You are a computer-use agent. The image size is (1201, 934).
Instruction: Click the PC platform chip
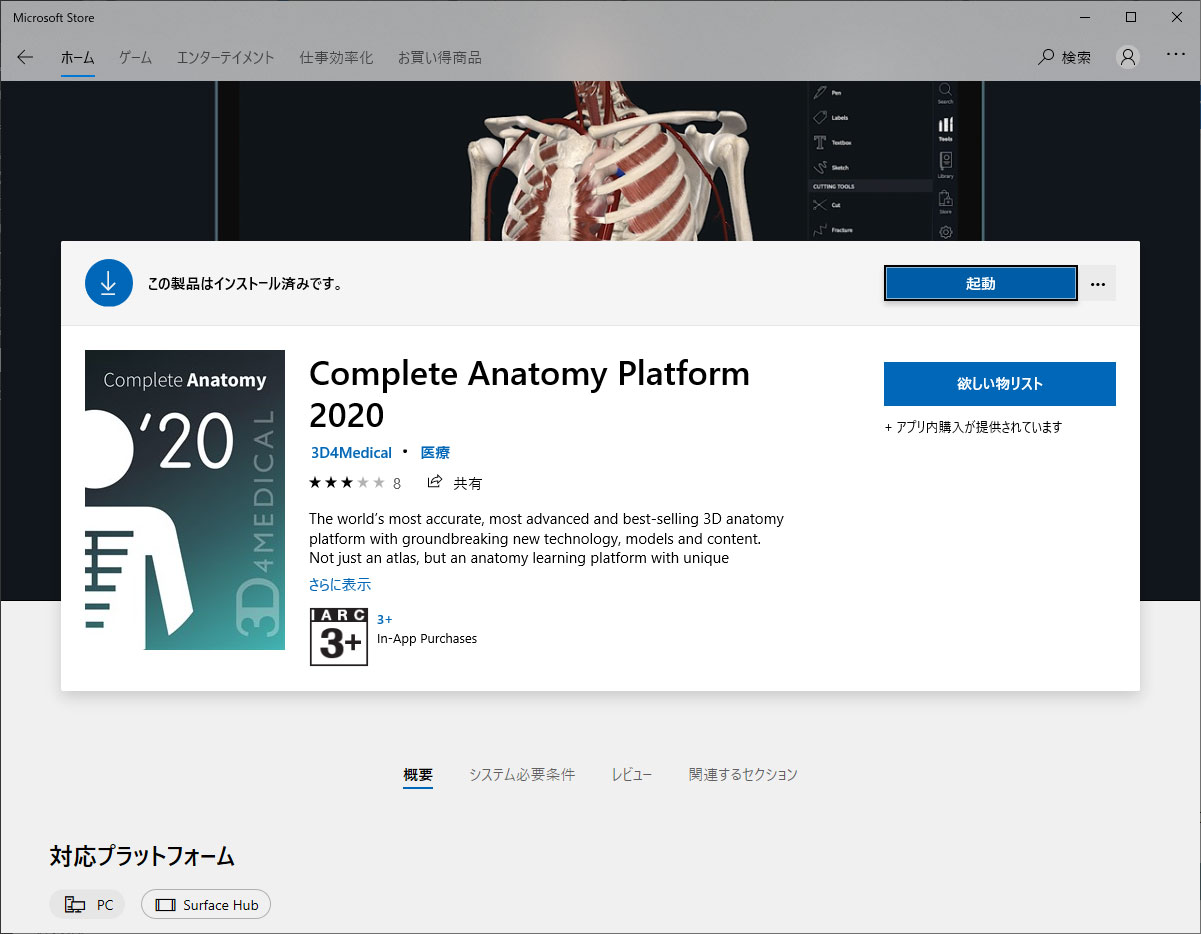click(87, 905)
